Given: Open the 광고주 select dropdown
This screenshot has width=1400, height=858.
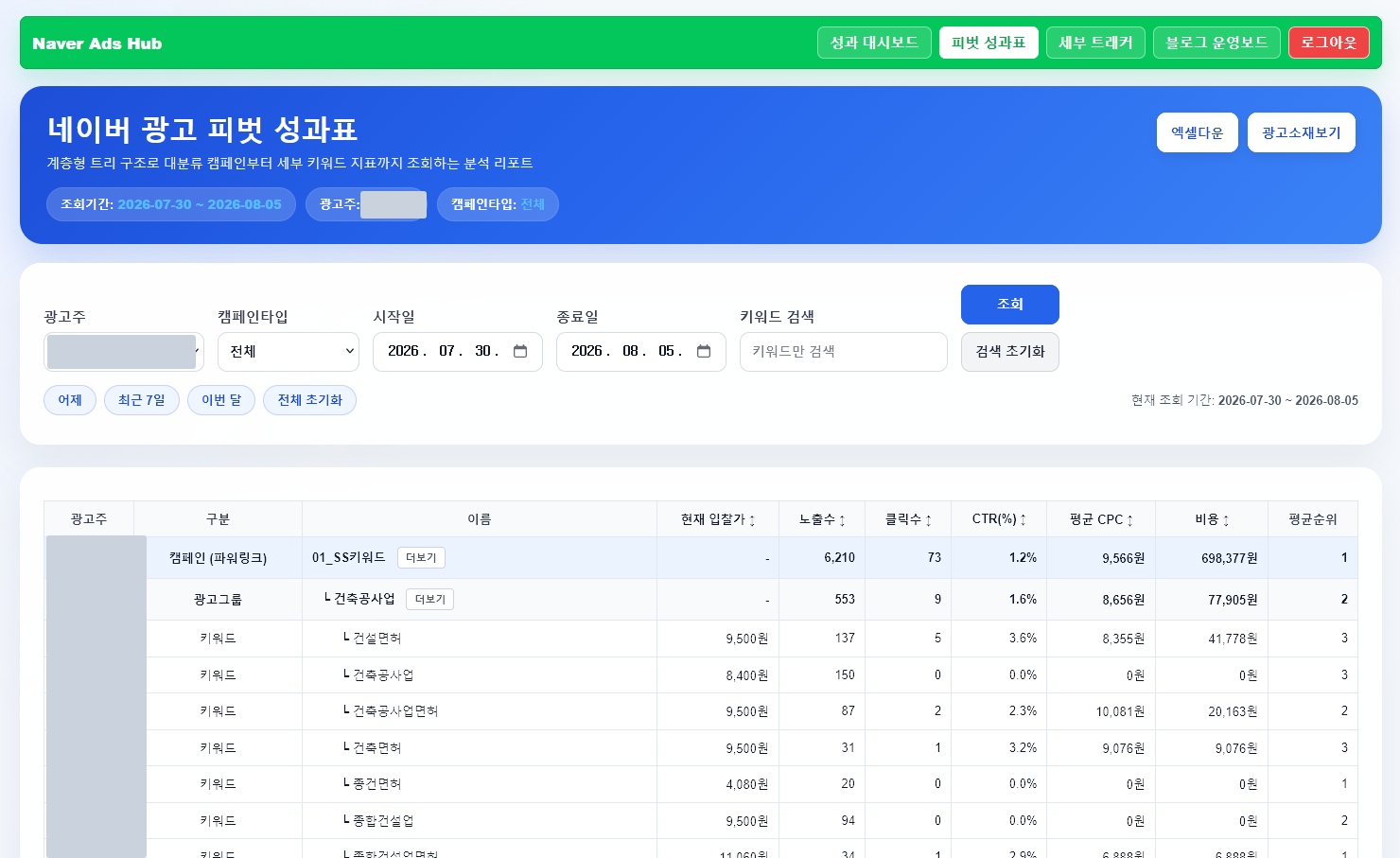Looking at the screenshot, I should point(124,352).
